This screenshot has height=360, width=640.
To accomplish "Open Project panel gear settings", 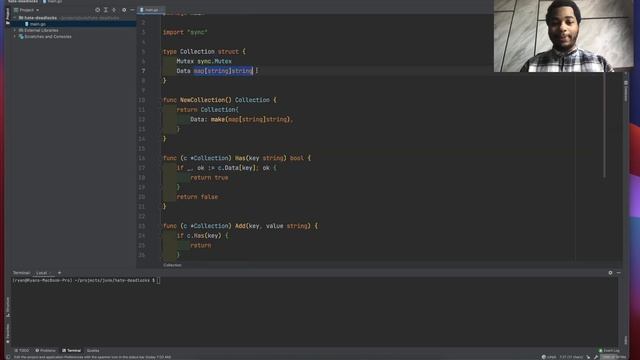I will (x=124, y=10).
